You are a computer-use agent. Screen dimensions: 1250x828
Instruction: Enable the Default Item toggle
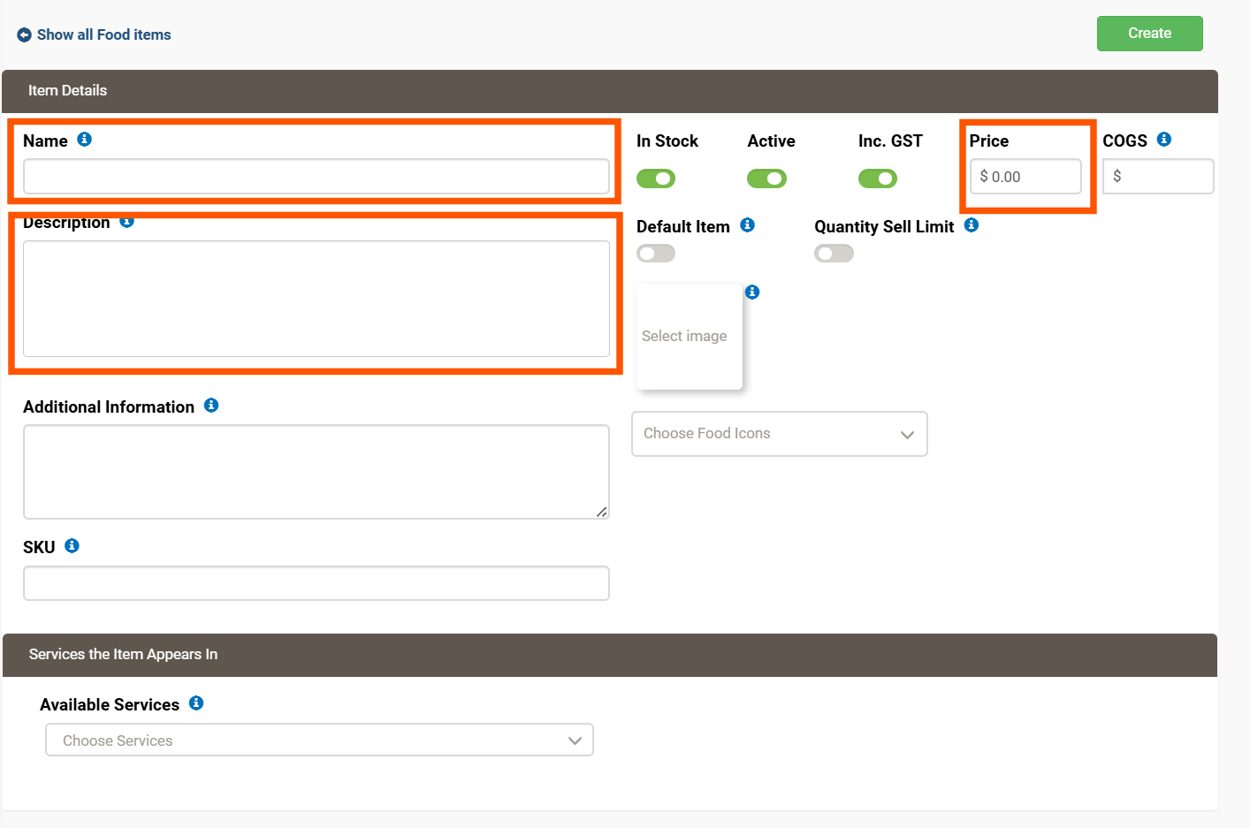(x=656, y=254)
